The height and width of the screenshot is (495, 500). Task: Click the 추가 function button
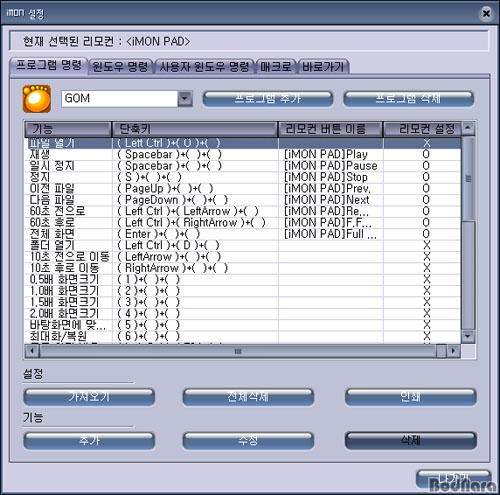coord(89,441)
